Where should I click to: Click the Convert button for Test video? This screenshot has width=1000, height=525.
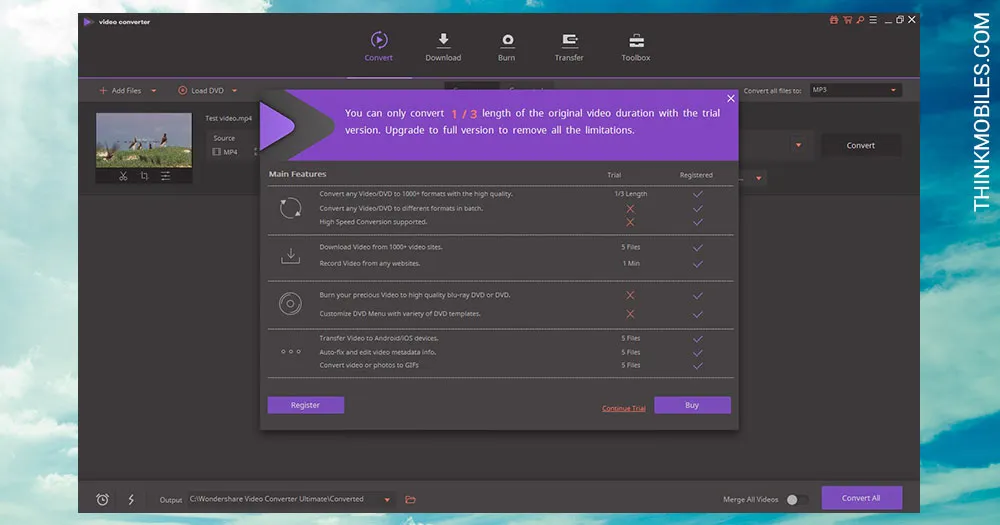pyautogui.click(x=860, y=145)
